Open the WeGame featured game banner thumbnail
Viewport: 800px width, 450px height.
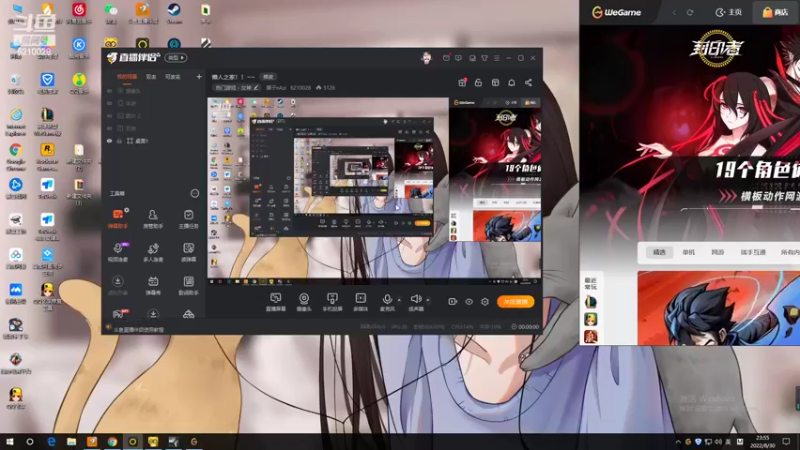[718, 308]
